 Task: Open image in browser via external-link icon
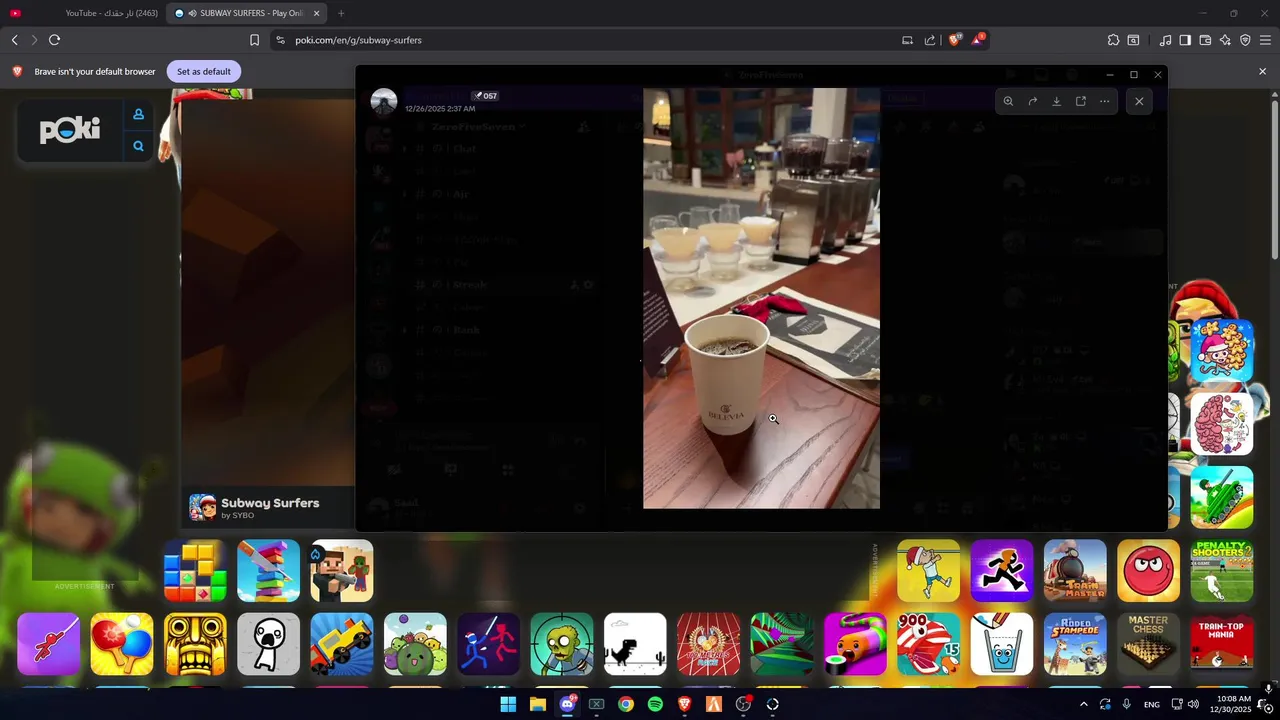click(x=1080, y=101)
